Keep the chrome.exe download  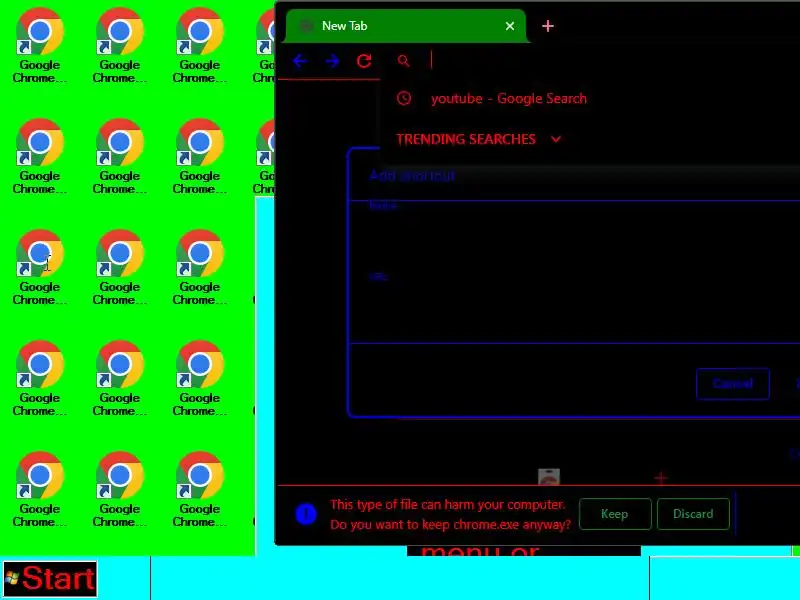click(615, 514)
